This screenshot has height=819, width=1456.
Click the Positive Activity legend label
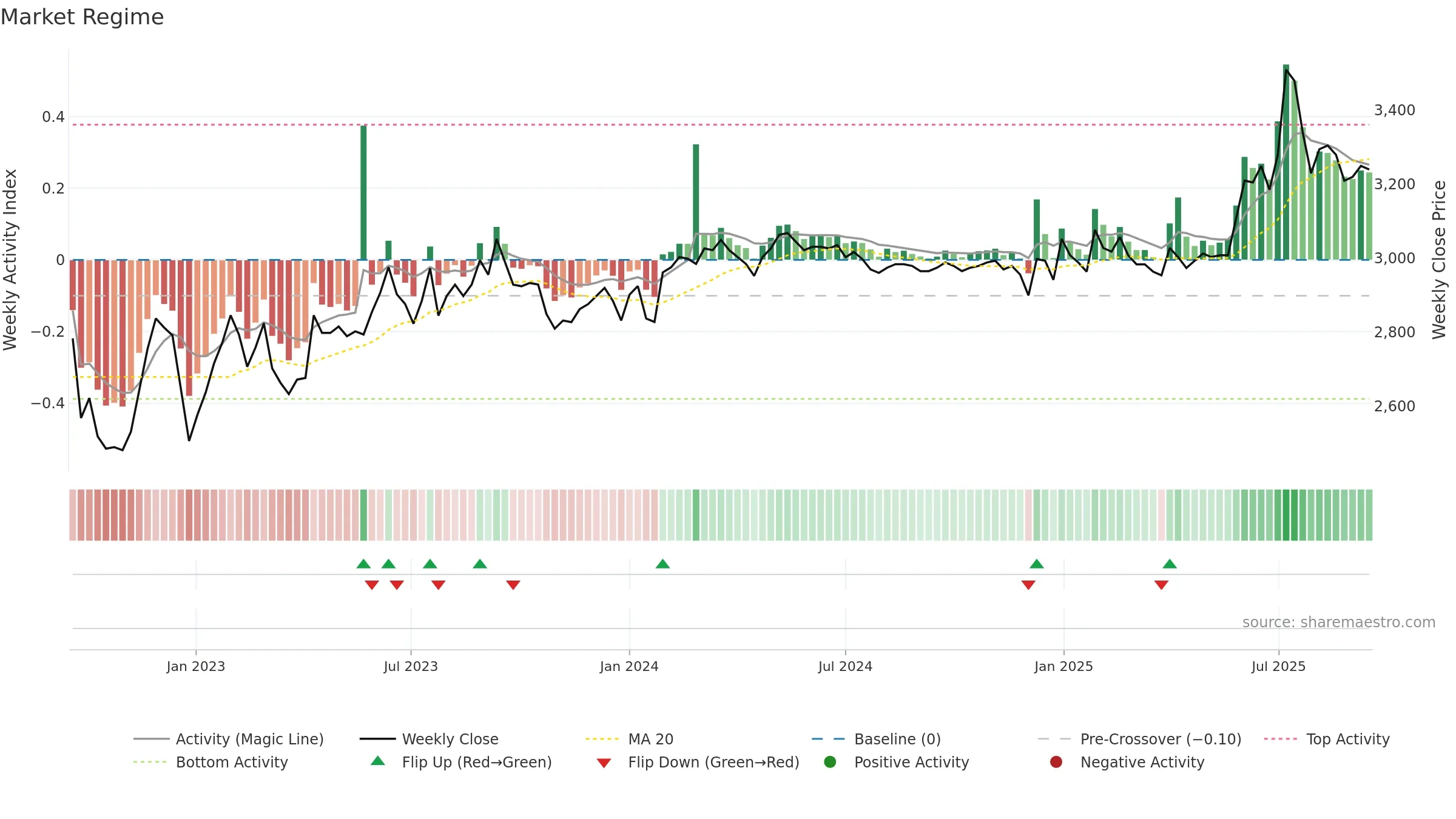click(x=911, y=762)
